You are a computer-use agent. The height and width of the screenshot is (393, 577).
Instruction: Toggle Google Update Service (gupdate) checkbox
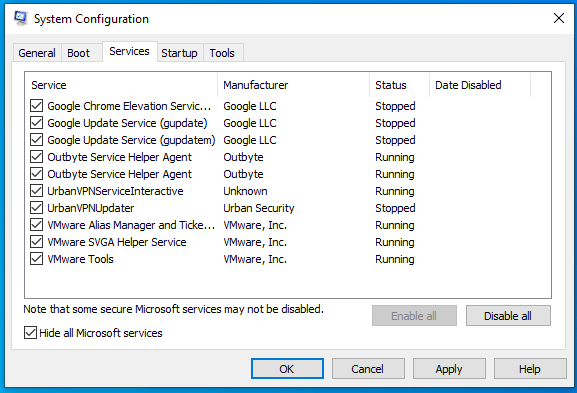36,123
